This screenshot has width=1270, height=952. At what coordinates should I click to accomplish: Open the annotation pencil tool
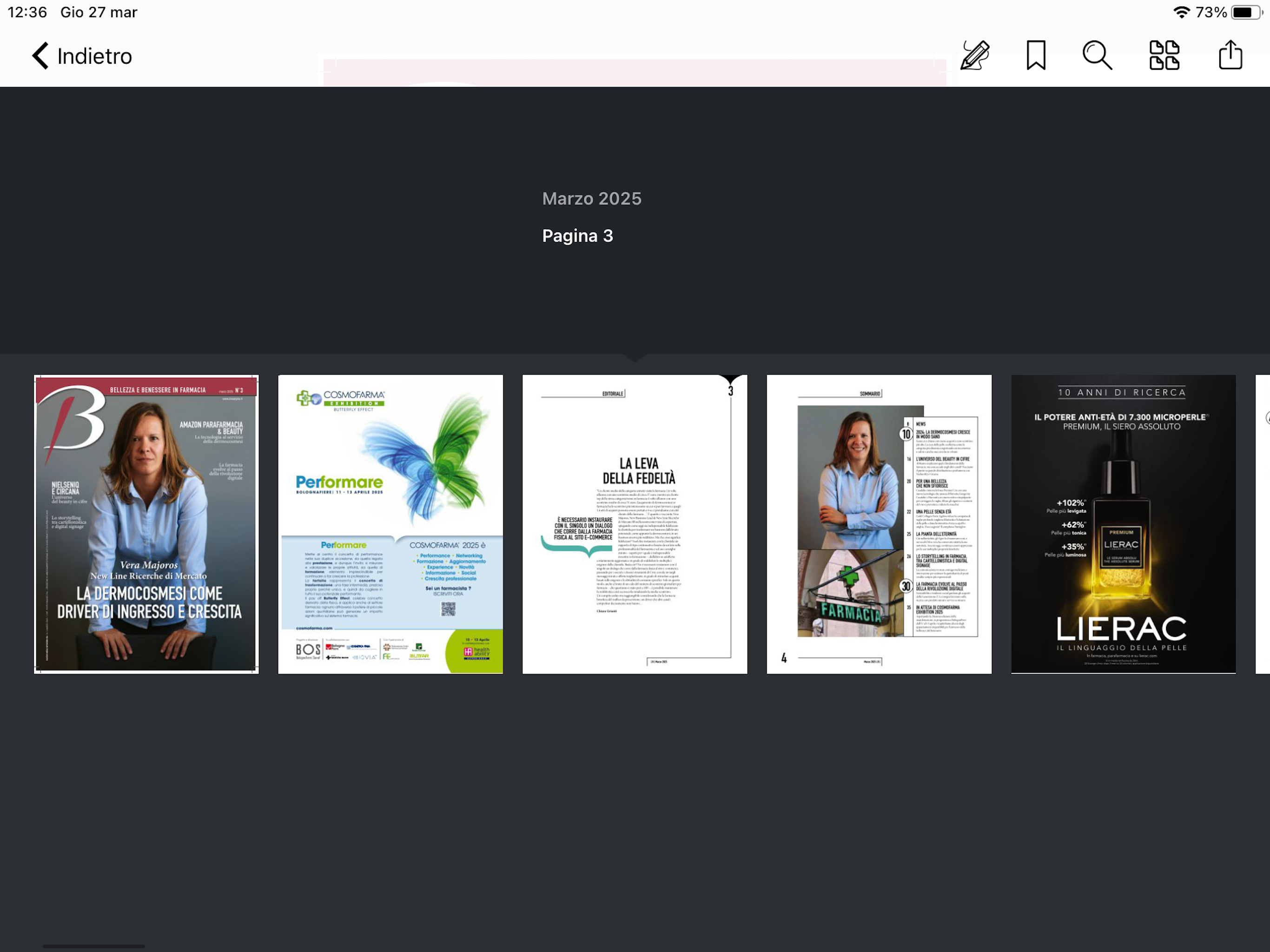click(975, 56)
